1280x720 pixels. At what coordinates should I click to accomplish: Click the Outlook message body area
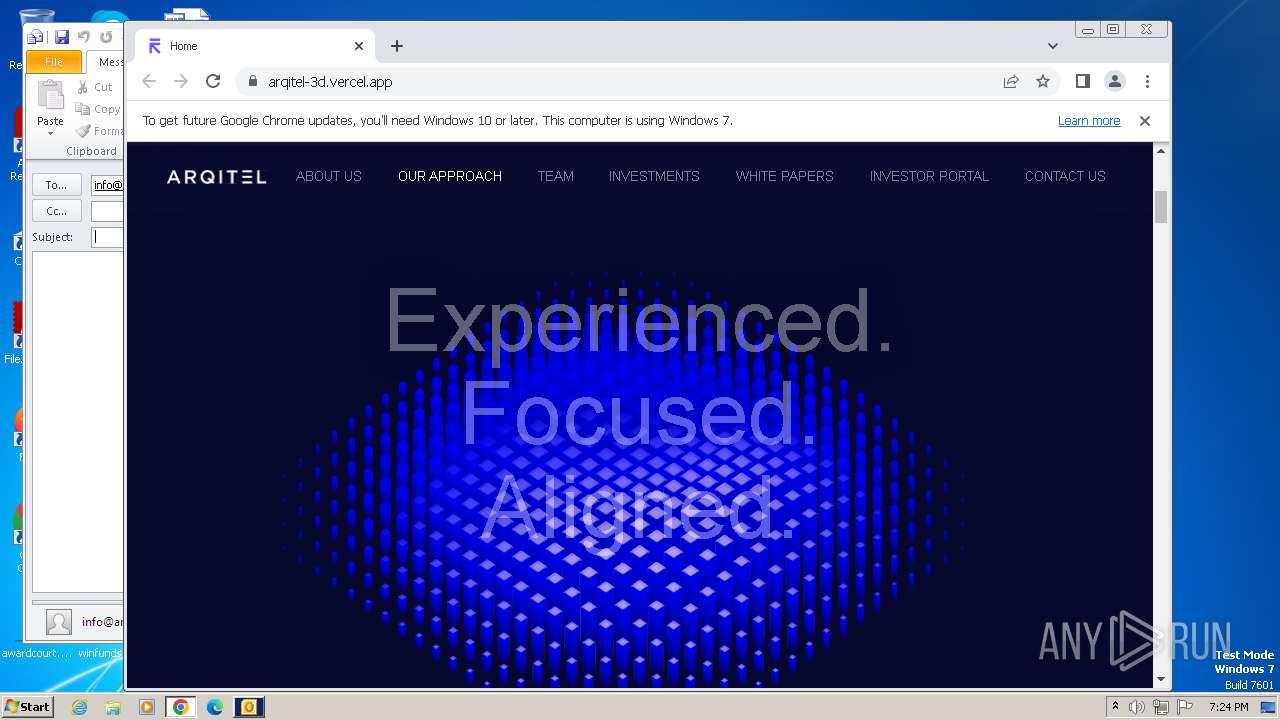point(78,420)
